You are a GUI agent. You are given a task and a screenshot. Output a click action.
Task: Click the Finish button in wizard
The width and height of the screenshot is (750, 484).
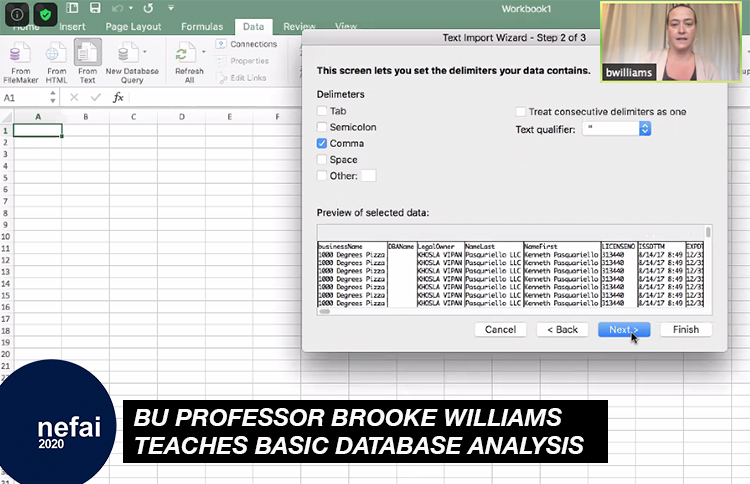pos(685,329)
